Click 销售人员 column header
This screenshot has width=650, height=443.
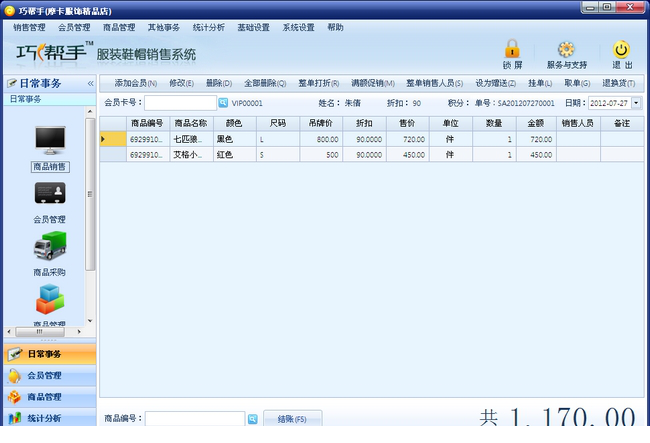click(x=578, y=123)
